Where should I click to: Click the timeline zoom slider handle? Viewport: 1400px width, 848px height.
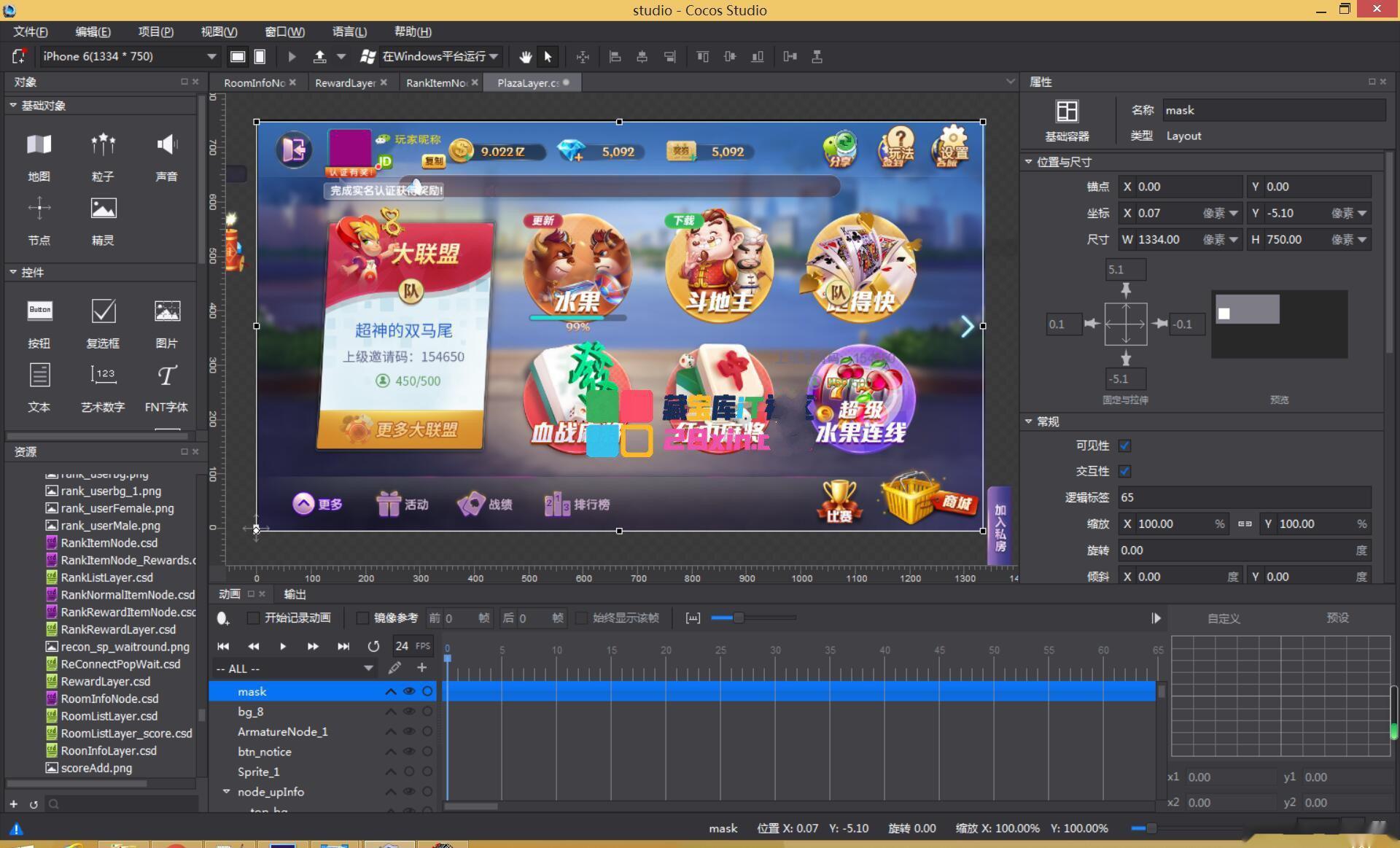[x=739, y=618]
